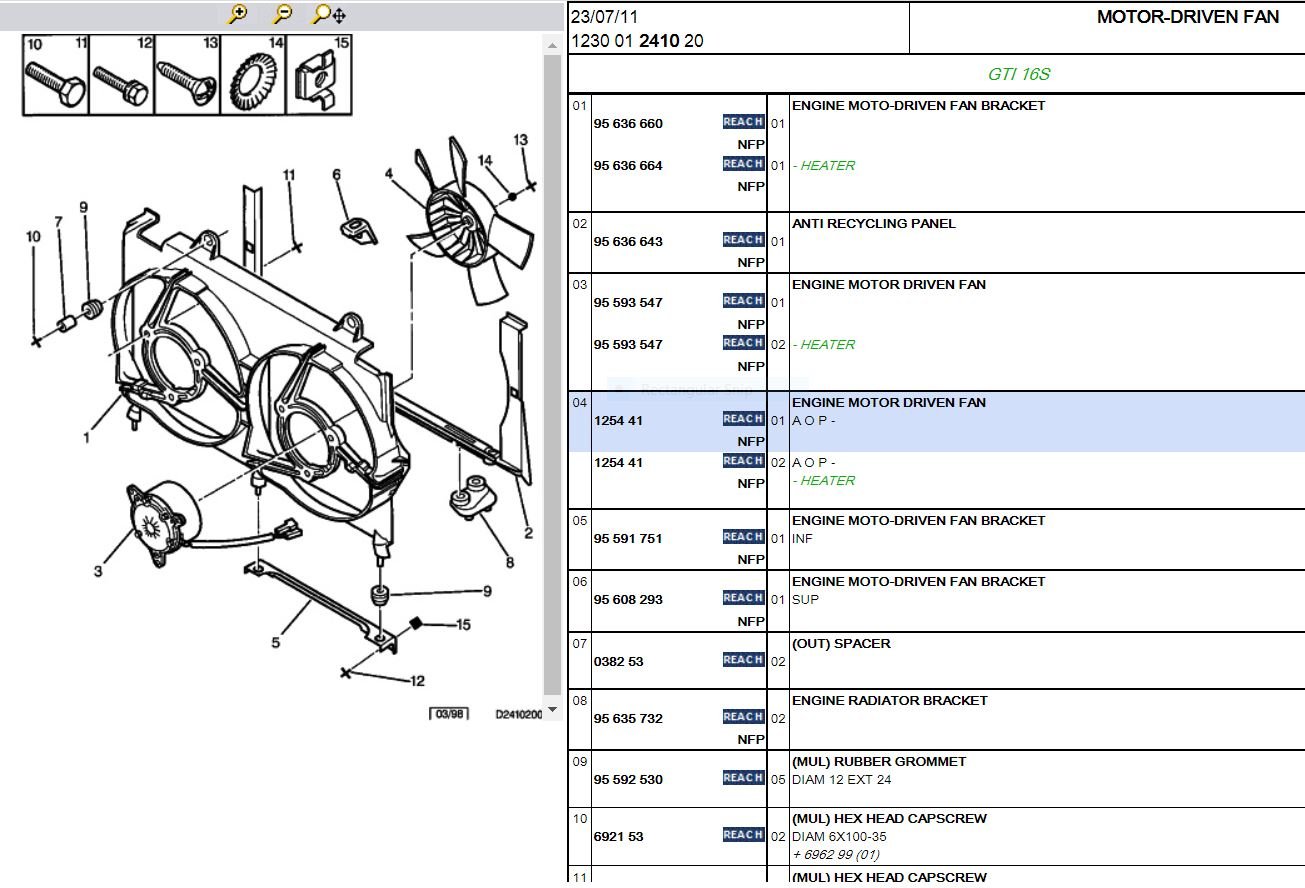1305x888 pixels.
Task: Select part number 95 636 664
Action: (x=628, y=166)
